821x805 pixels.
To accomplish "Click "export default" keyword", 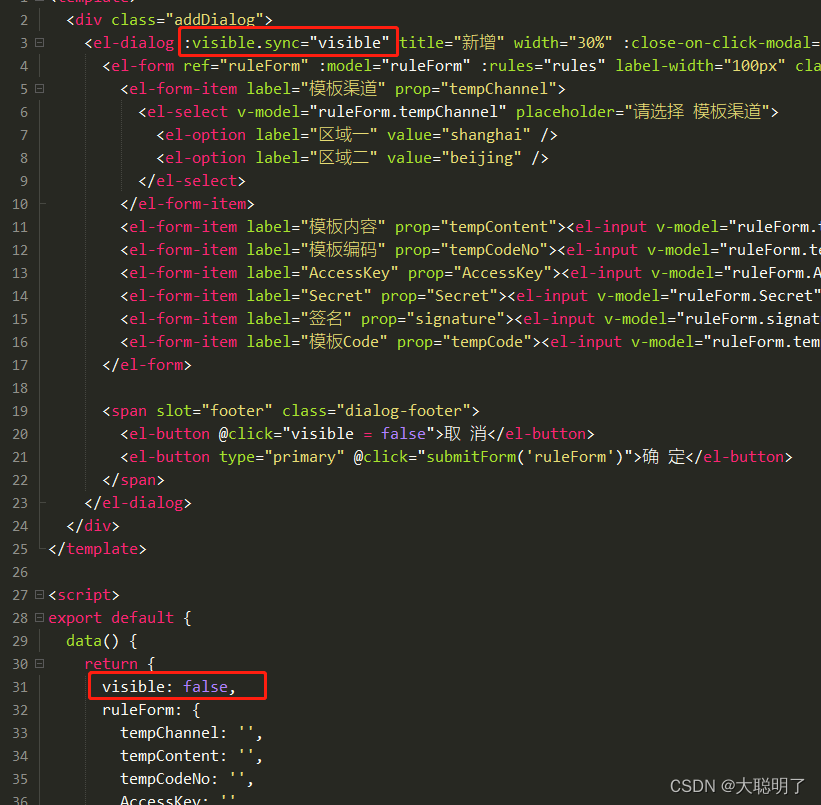I will (x=111, y=619).
